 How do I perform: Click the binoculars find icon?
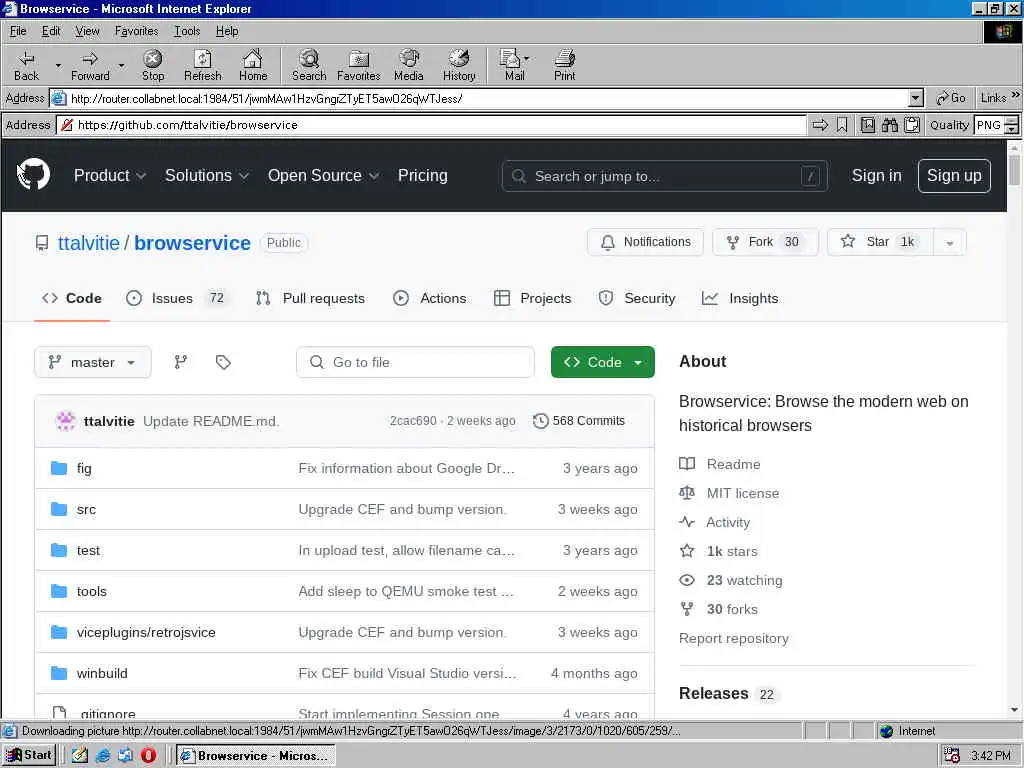click(889, 125)
